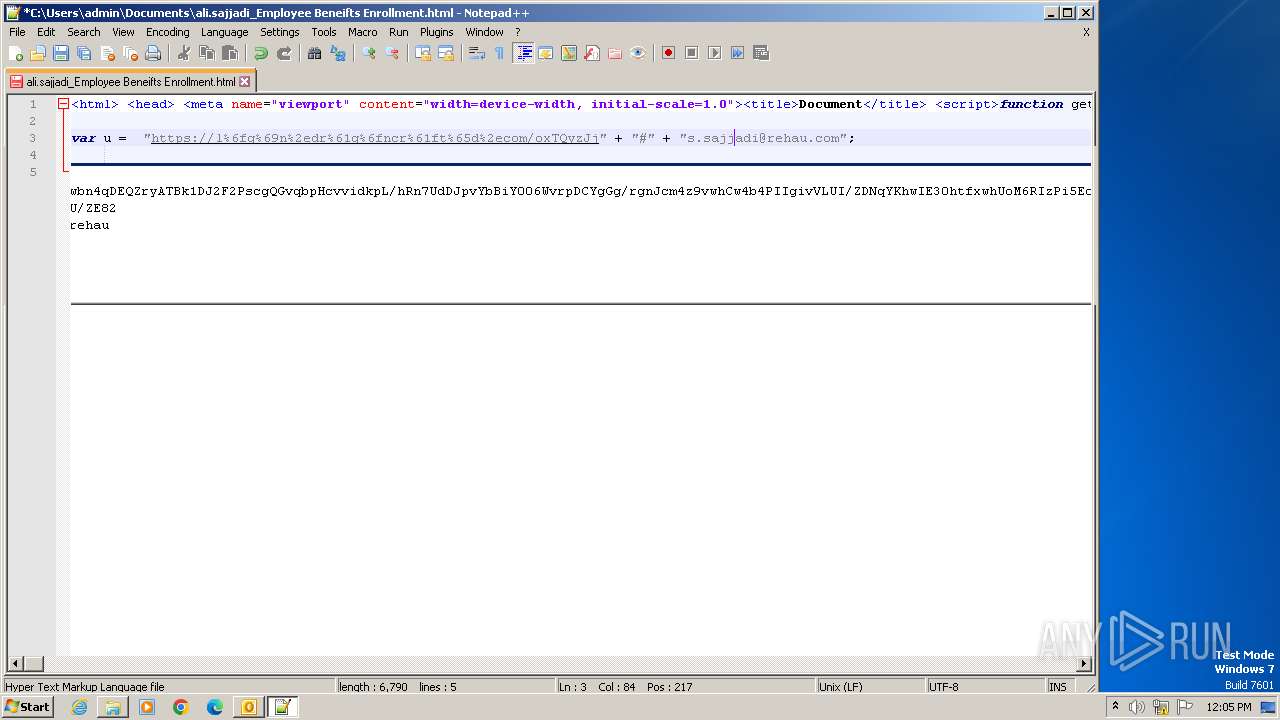1280x720 pixels.
Task: Collapse the html fold marker on line 1
Action: click(63, 104)
